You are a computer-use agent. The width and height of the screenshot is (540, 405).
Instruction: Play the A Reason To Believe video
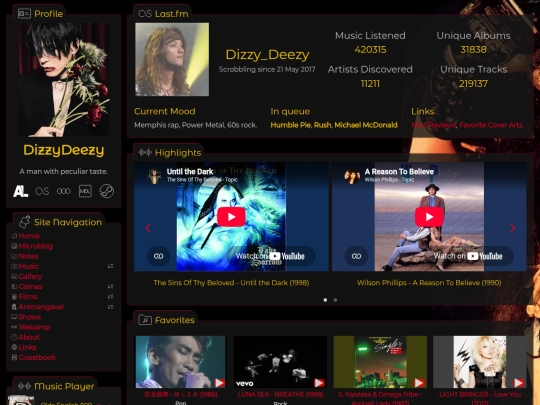click(x=429, y=217)
